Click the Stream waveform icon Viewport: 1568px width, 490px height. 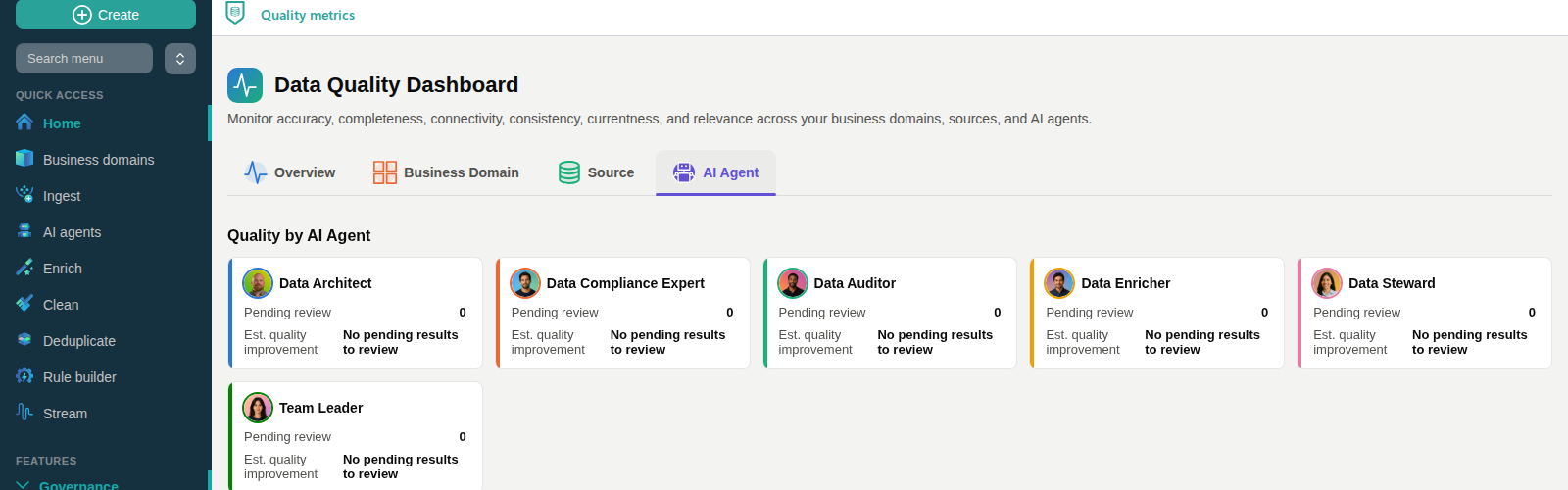click(24, 413)
